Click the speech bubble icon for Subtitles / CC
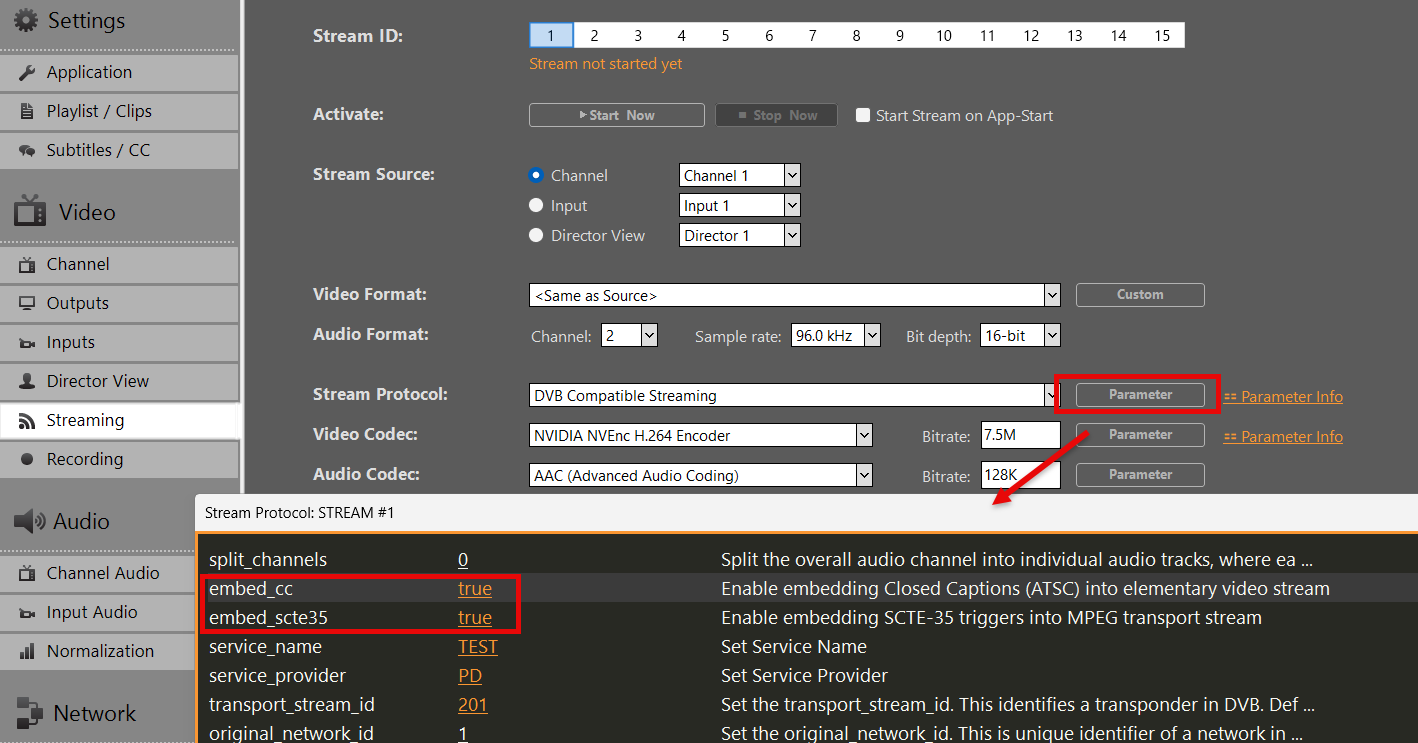Screen dimensions: 1418x743 click(x=27, y=151)
